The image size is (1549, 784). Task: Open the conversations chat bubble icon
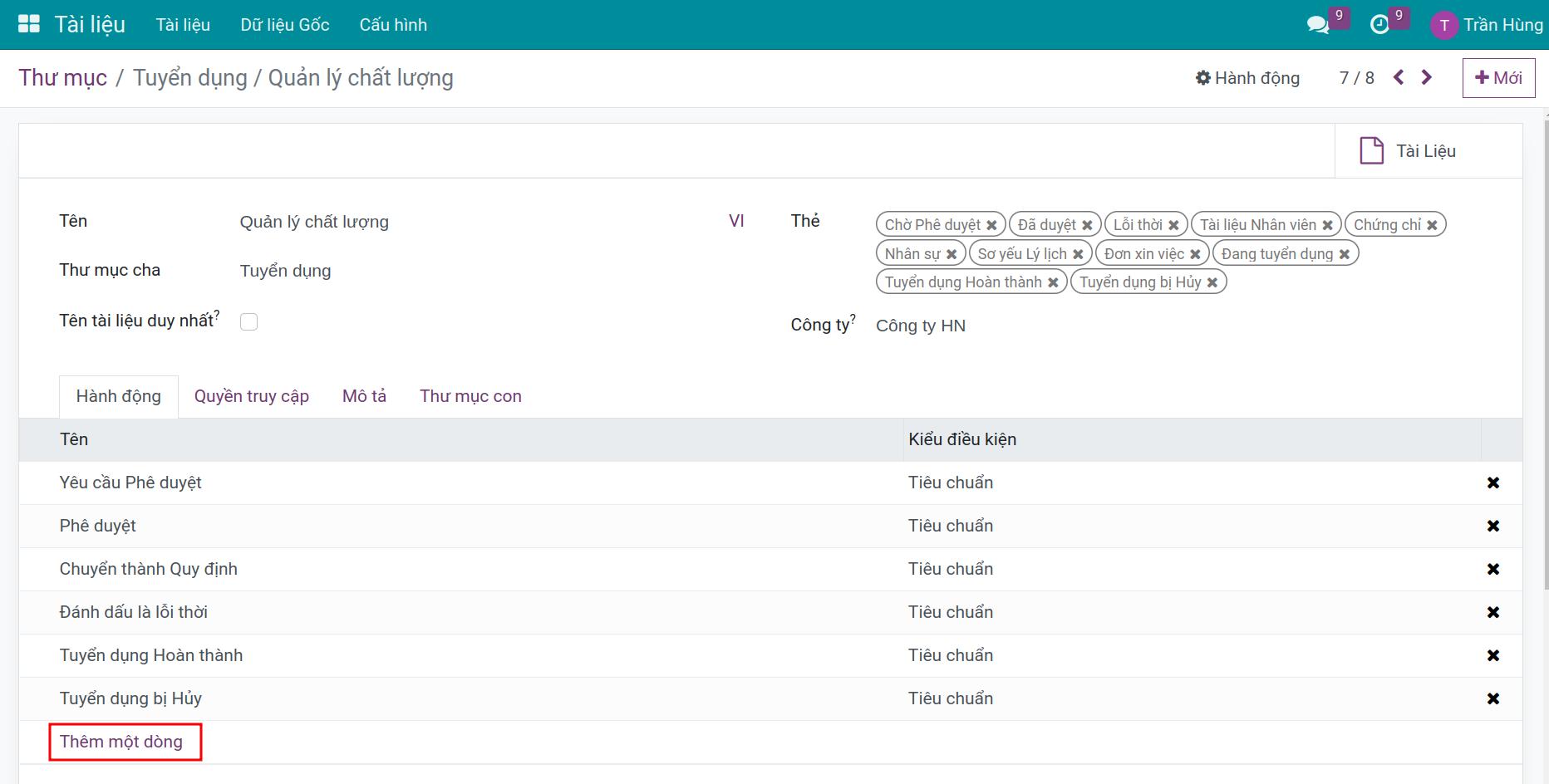coord(1318,25)
